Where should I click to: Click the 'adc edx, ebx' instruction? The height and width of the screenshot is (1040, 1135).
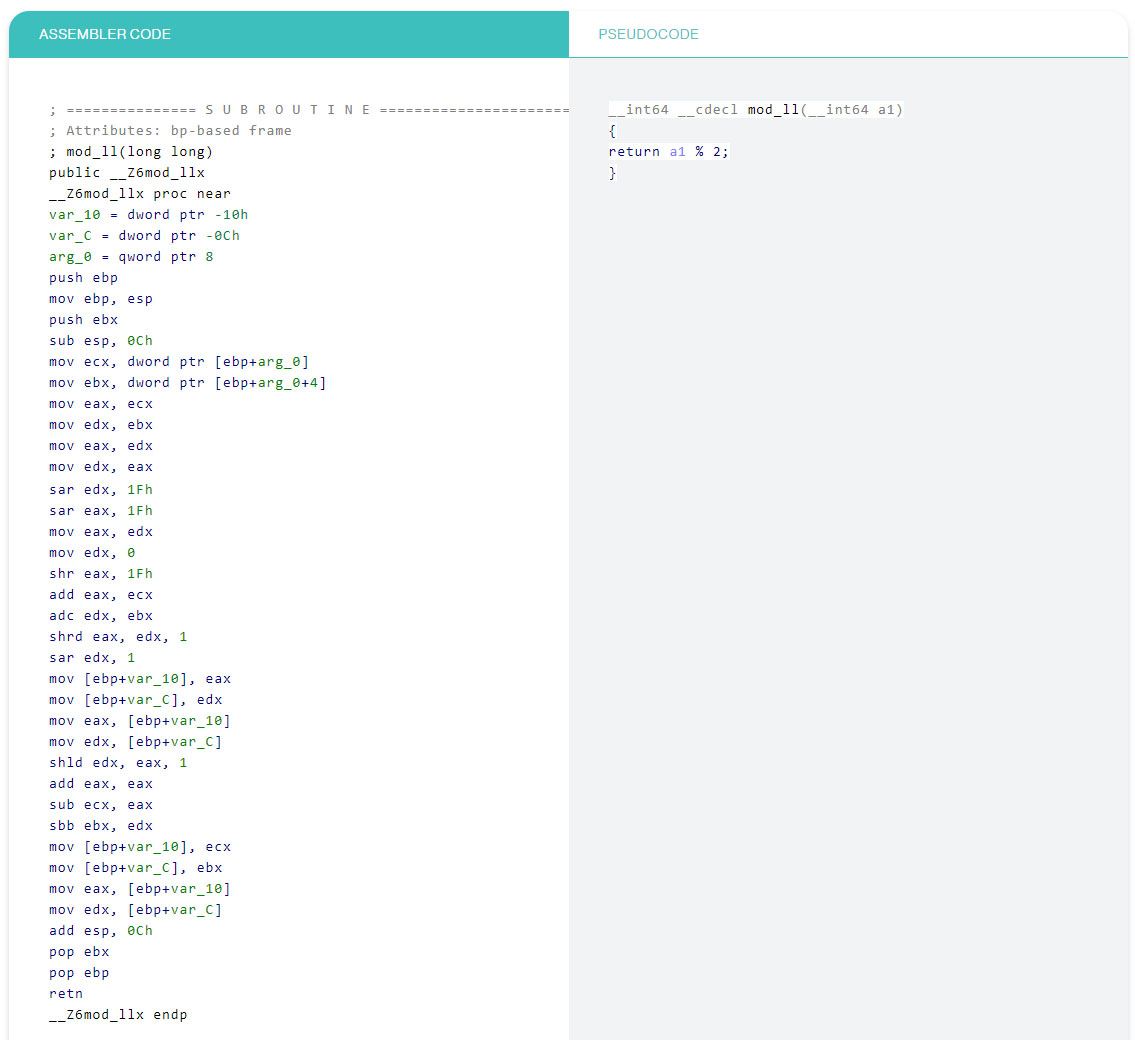pos(101,616)
